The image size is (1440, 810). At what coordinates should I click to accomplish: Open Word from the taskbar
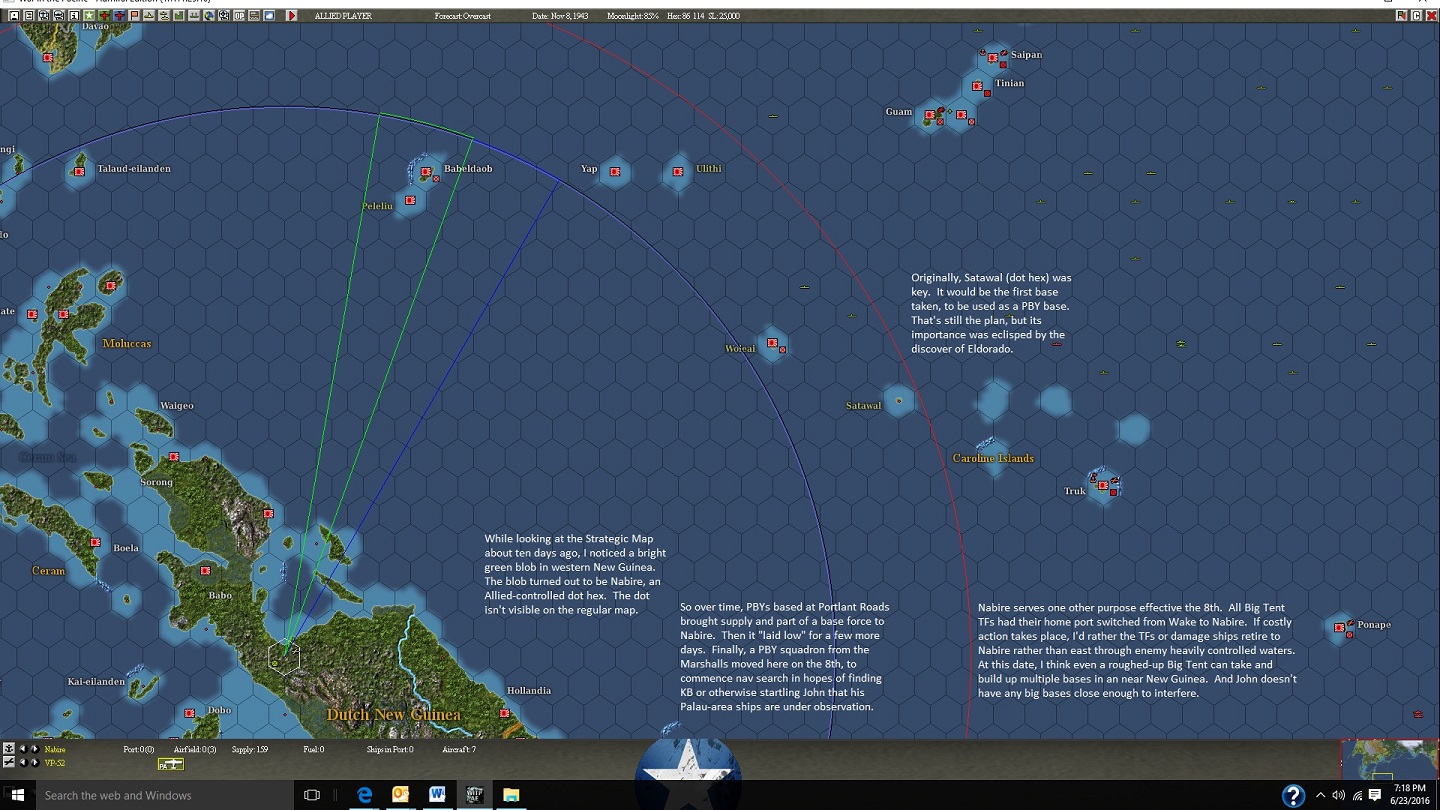(437, 795)
